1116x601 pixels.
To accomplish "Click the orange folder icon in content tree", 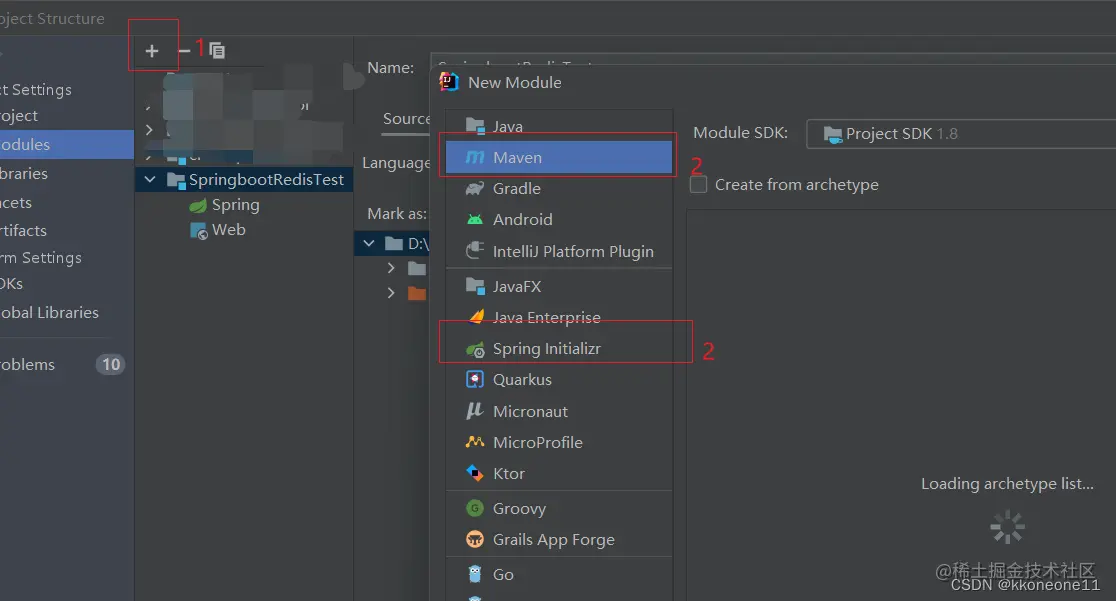I will pos(417,293).
